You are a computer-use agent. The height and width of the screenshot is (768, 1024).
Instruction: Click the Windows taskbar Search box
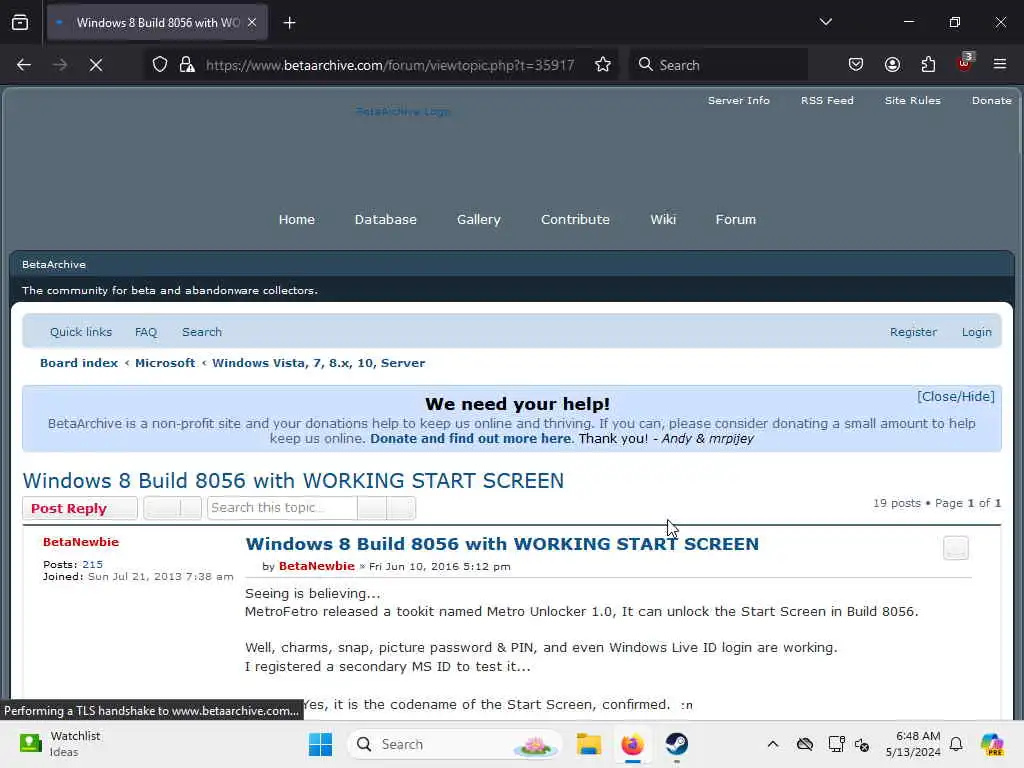455,744
